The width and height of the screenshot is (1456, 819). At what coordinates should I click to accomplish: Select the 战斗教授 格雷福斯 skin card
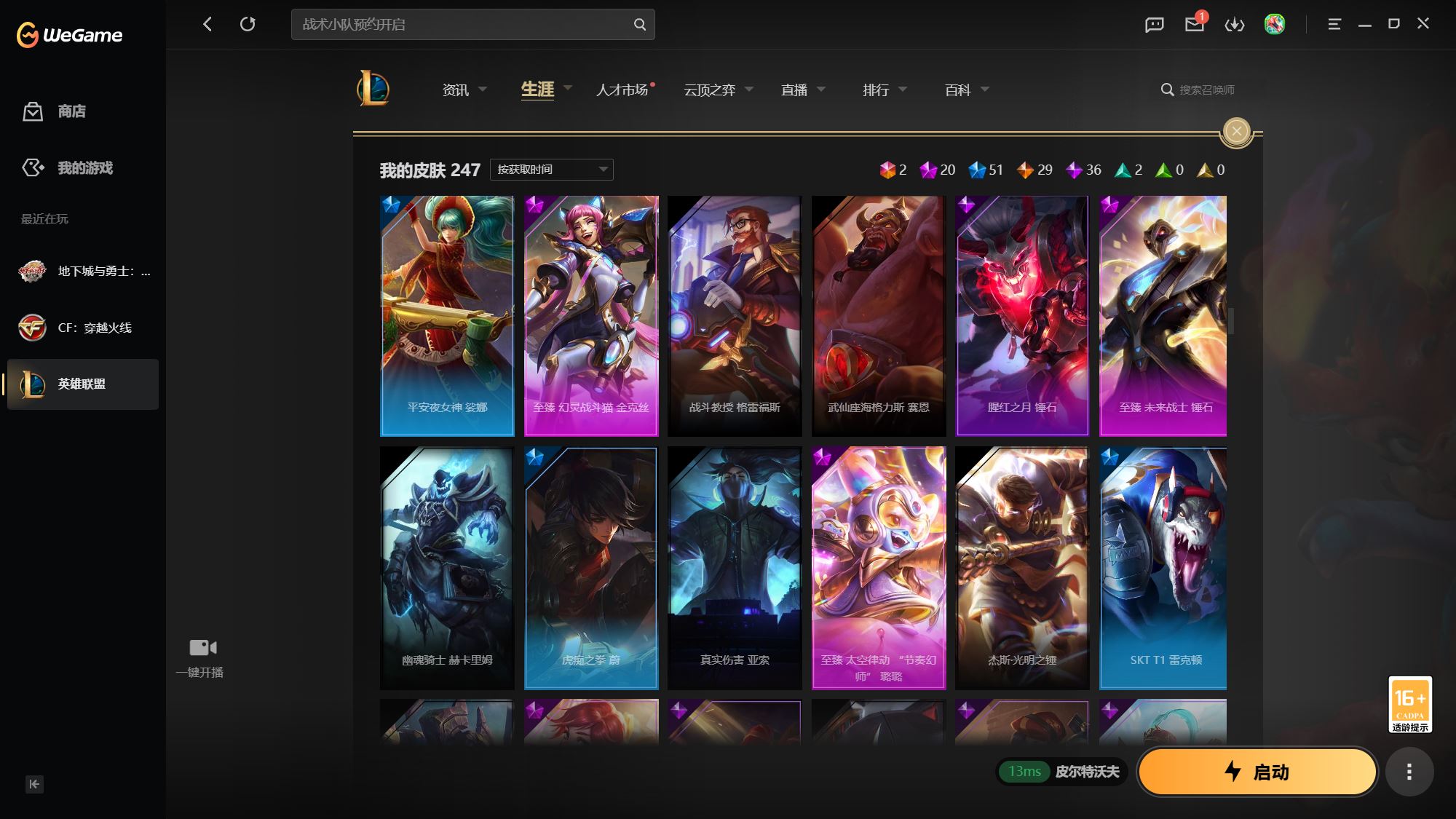pyautogui.click(x=735, y=316)
